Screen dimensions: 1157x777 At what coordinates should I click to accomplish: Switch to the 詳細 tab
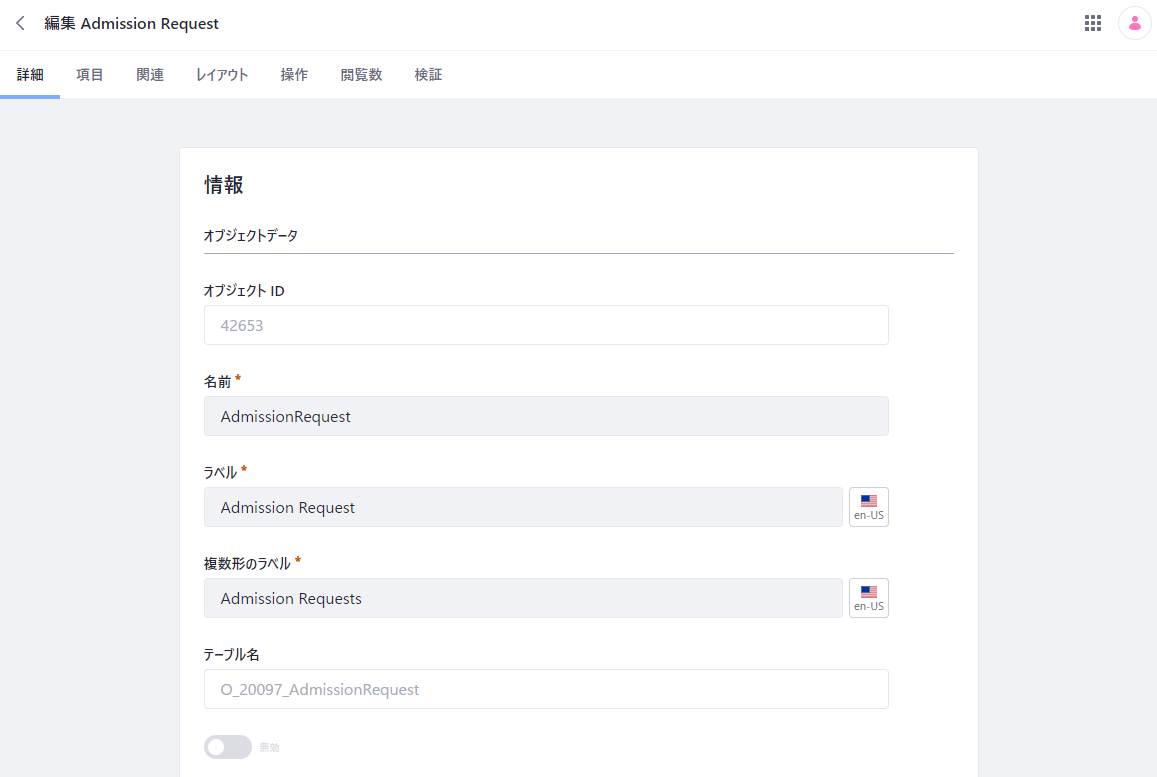click(30, 75)
